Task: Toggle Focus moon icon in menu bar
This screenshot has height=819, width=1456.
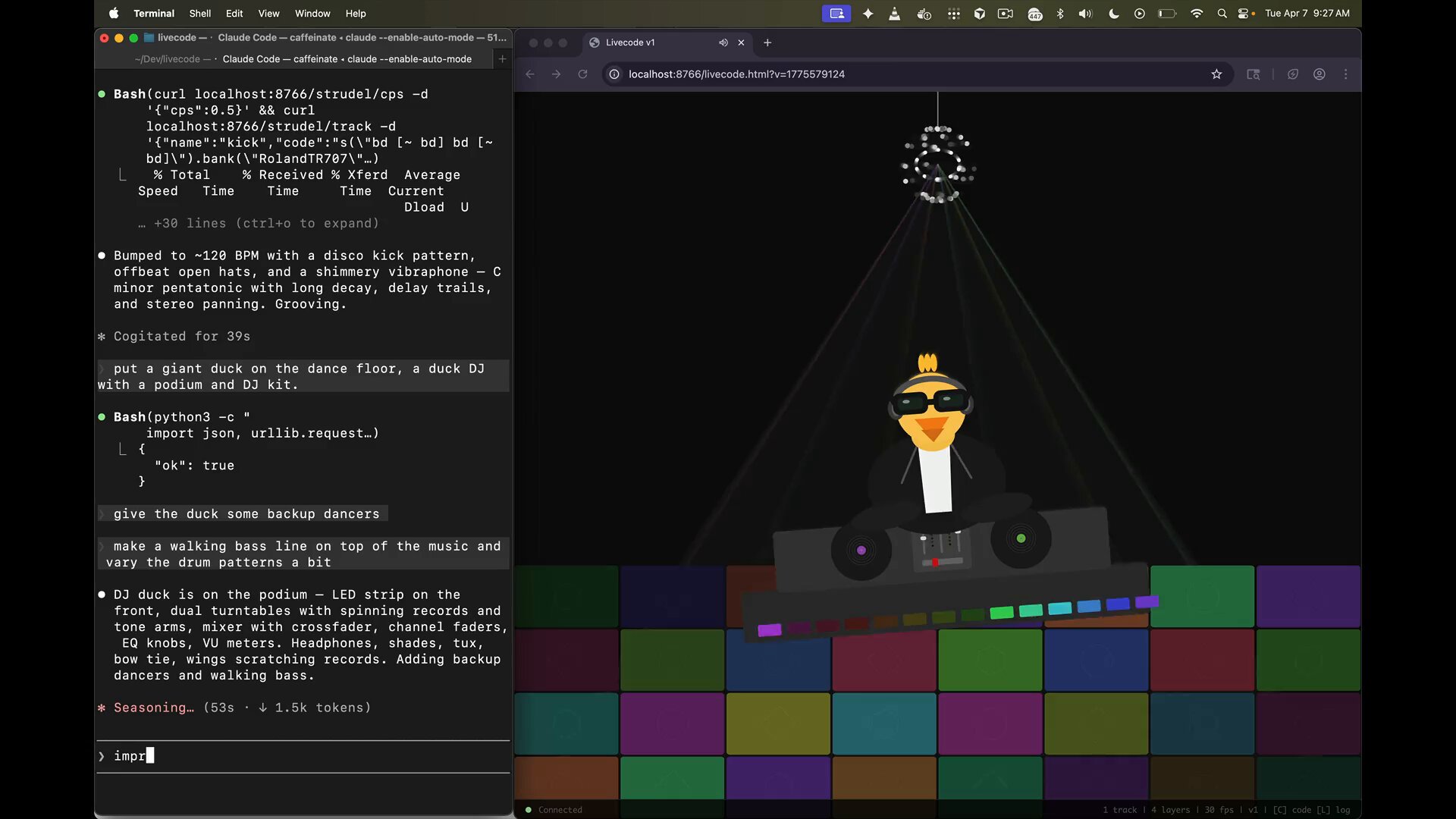Action: pyautogui.click(x=1113, y=13)
